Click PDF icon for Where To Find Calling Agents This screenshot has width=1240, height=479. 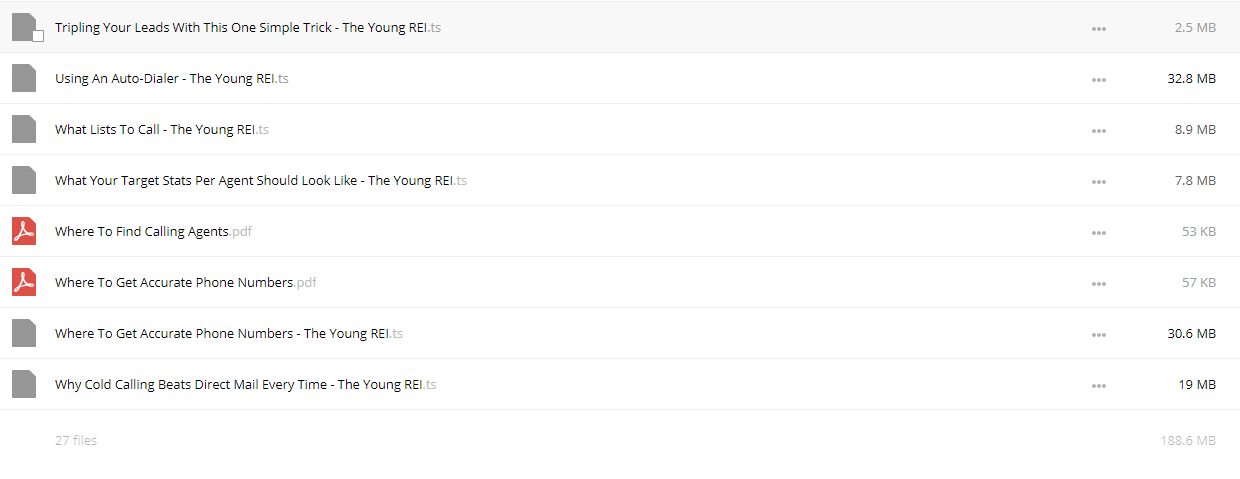24,231
